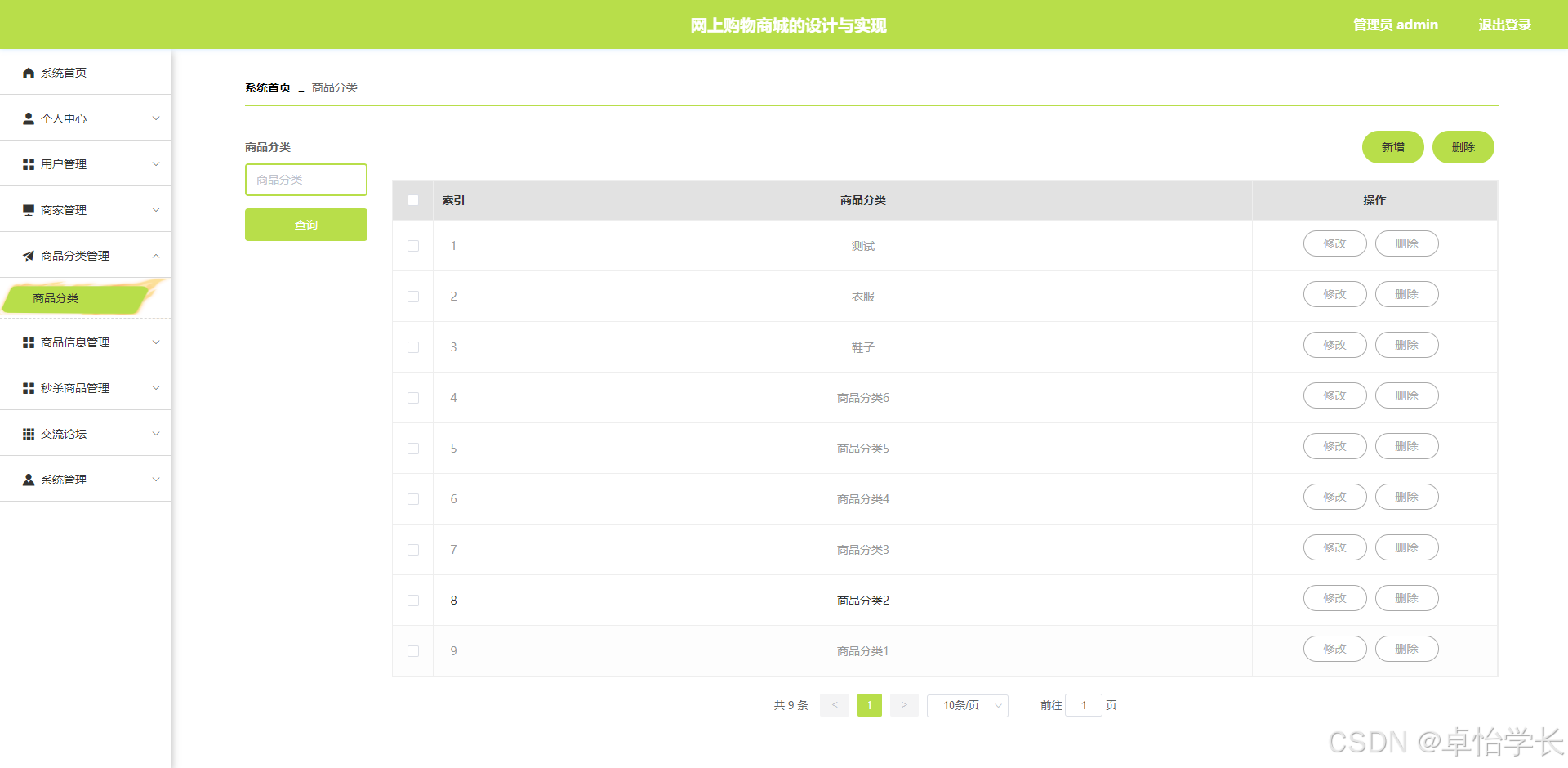The width and height of the screenshot is (1568, 768).
Task: Collapse the 商品分类管理 menu chevron
Action: (x=156, y=256)
